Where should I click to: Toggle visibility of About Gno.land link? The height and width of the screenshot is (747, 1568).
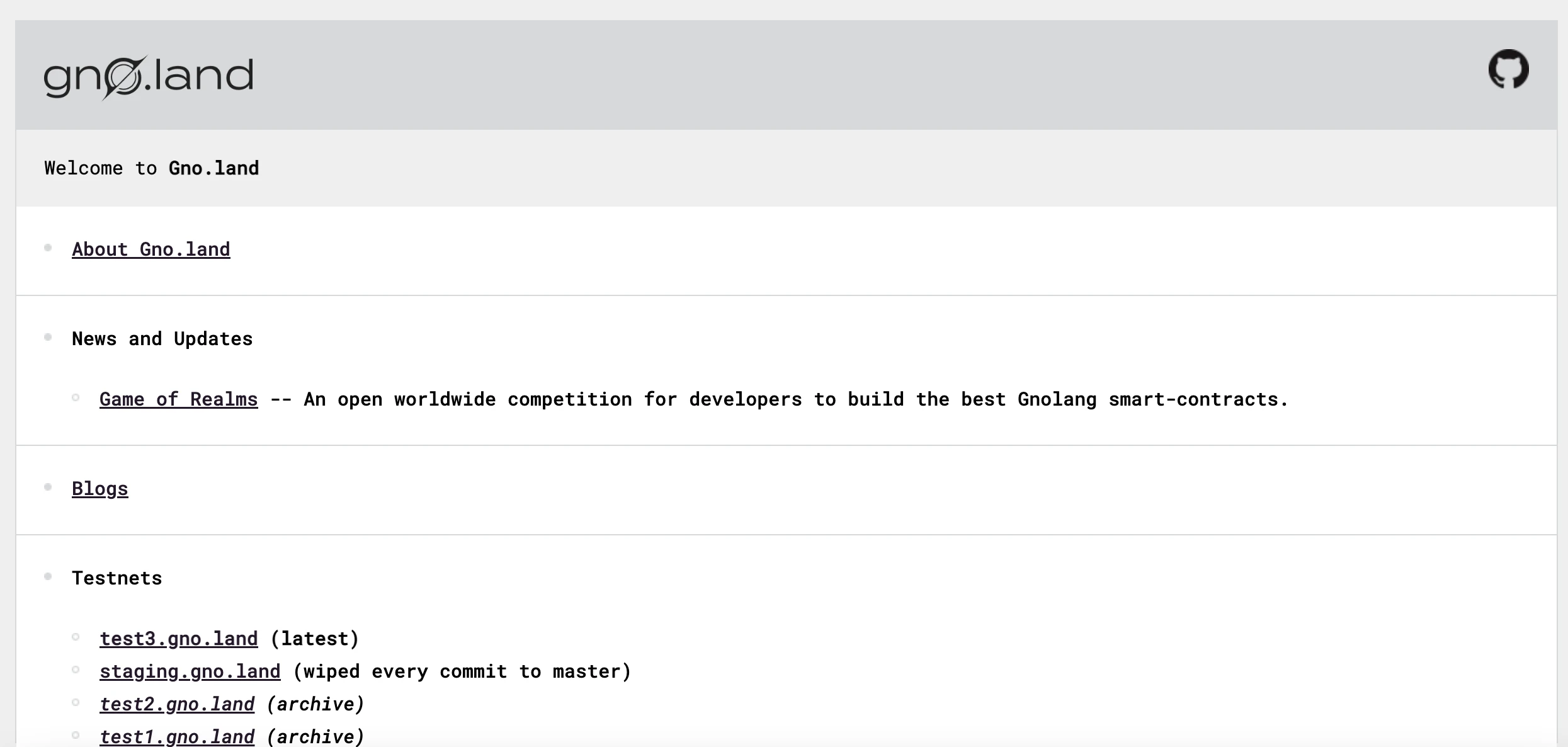point(150,248)
